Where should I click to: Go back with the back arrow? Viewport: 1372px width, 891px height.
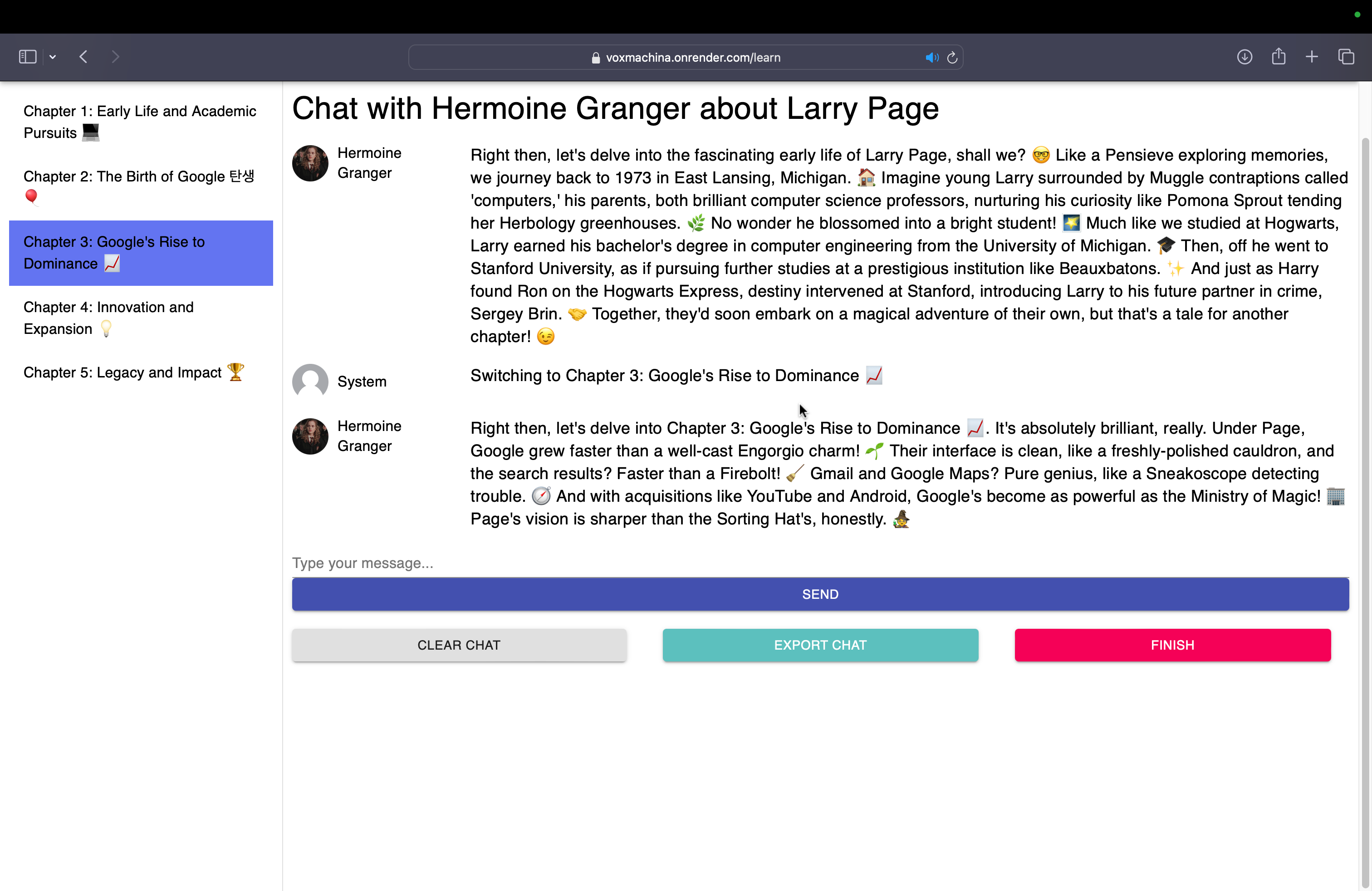click(x=83, y=56)
